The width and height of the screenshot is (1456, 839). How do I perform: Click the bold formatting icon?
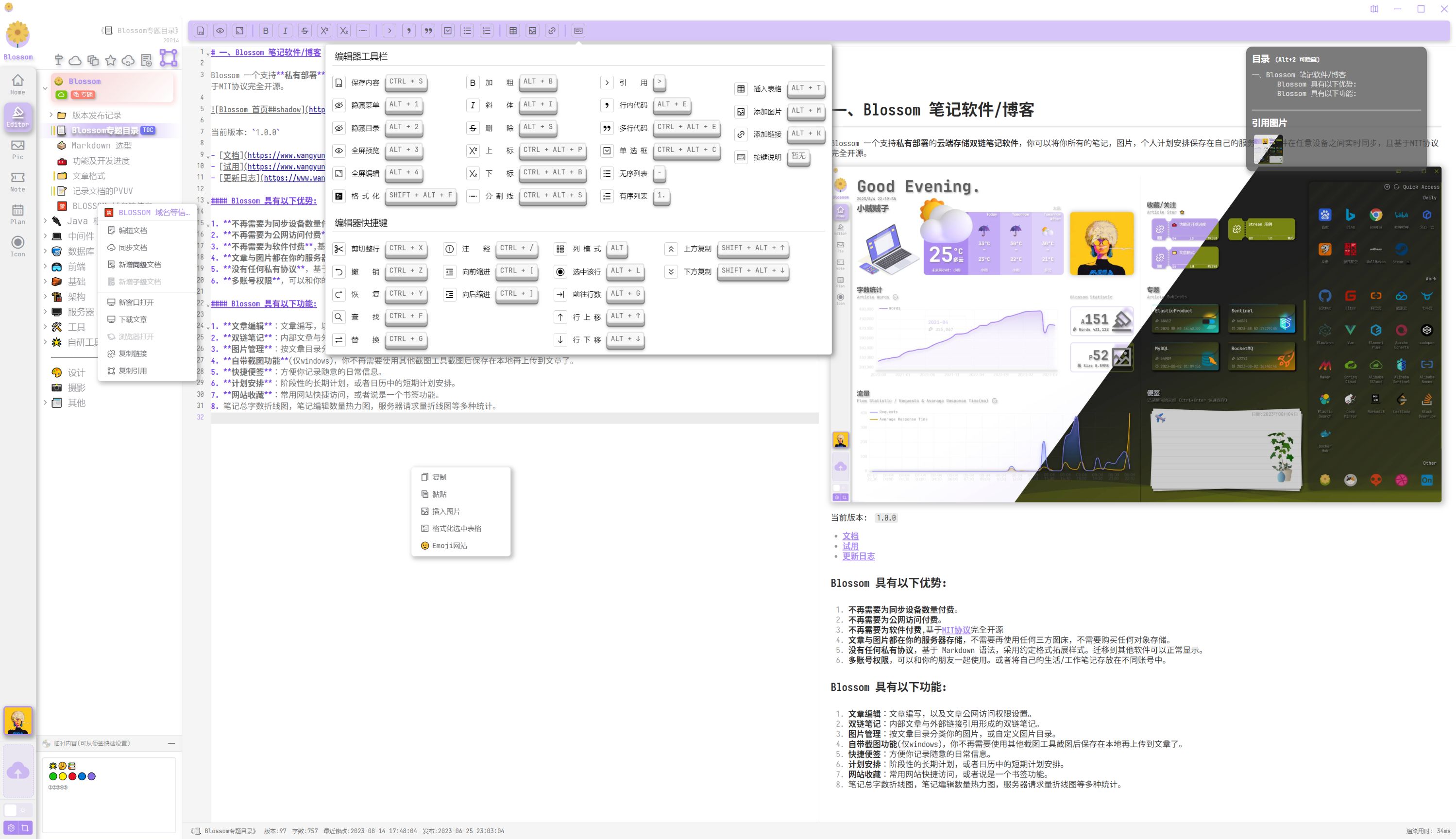tap(265, 30)
